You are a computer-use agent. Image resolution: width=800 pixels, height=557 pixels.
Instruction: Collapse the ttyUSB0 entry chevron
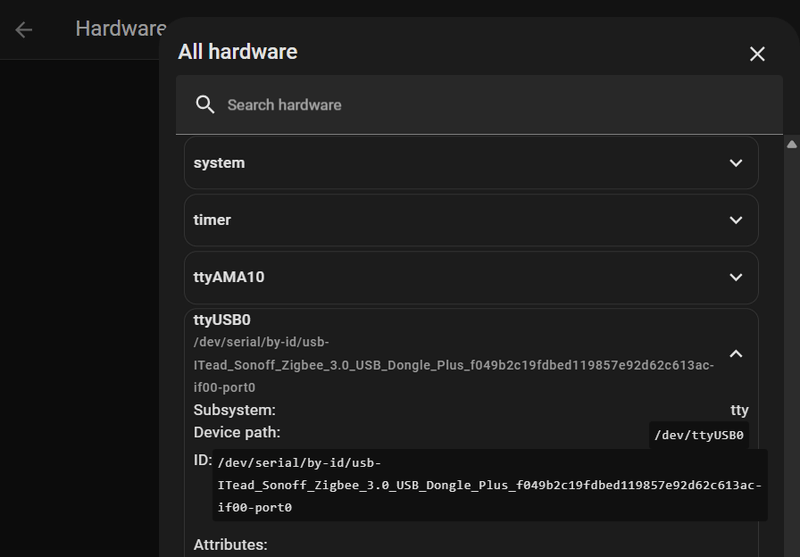pos(736,353)
